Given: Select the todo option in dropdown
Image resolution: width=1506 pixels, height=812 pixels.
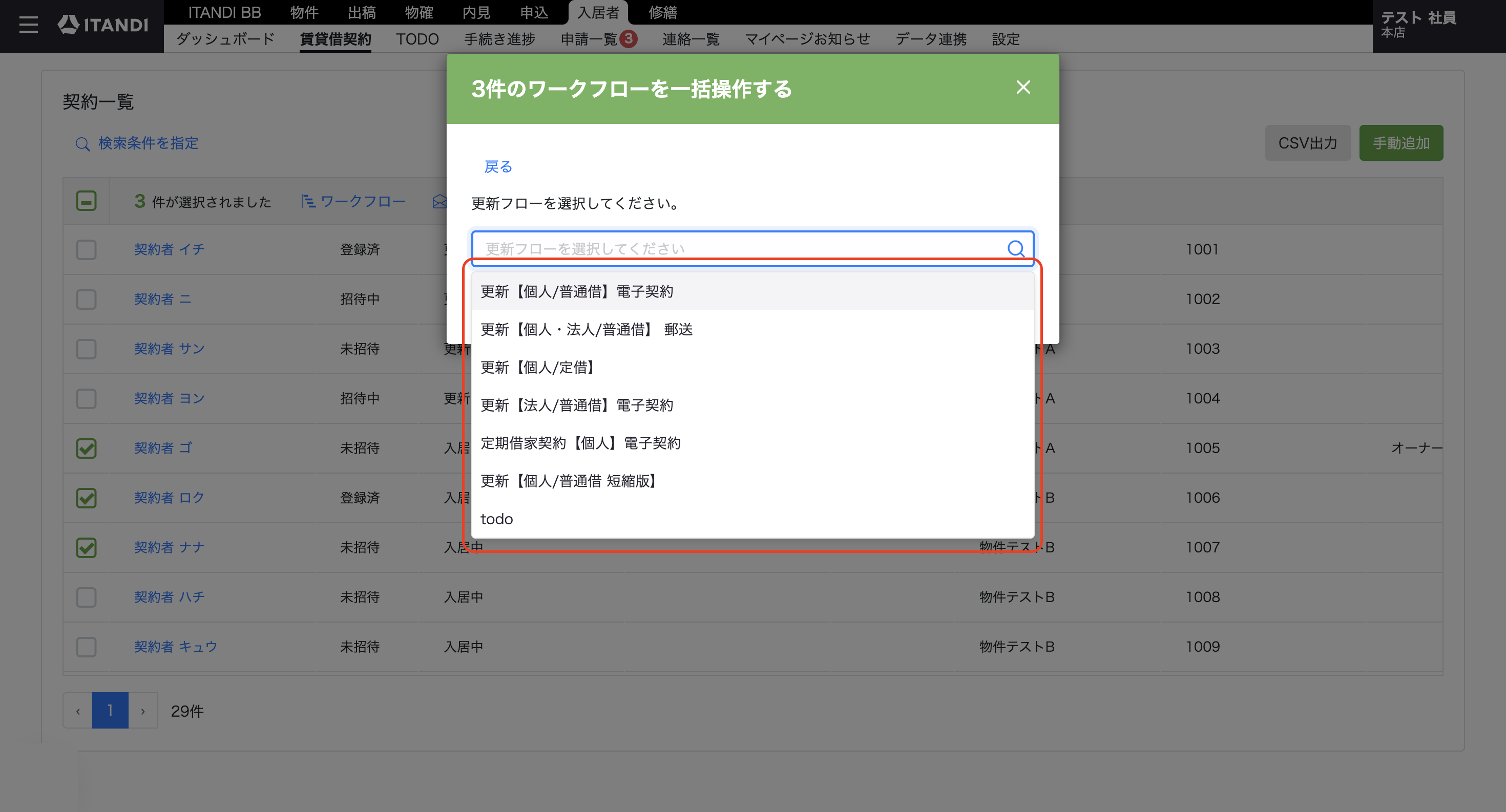Looking at the screenshot, I should click(x=752, y=519).
